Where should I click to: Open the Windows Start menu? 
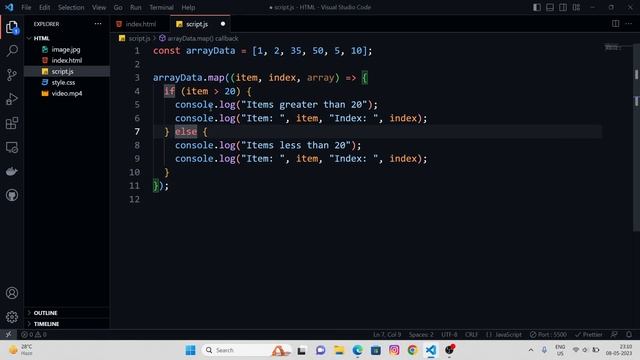tap(190, 350)
